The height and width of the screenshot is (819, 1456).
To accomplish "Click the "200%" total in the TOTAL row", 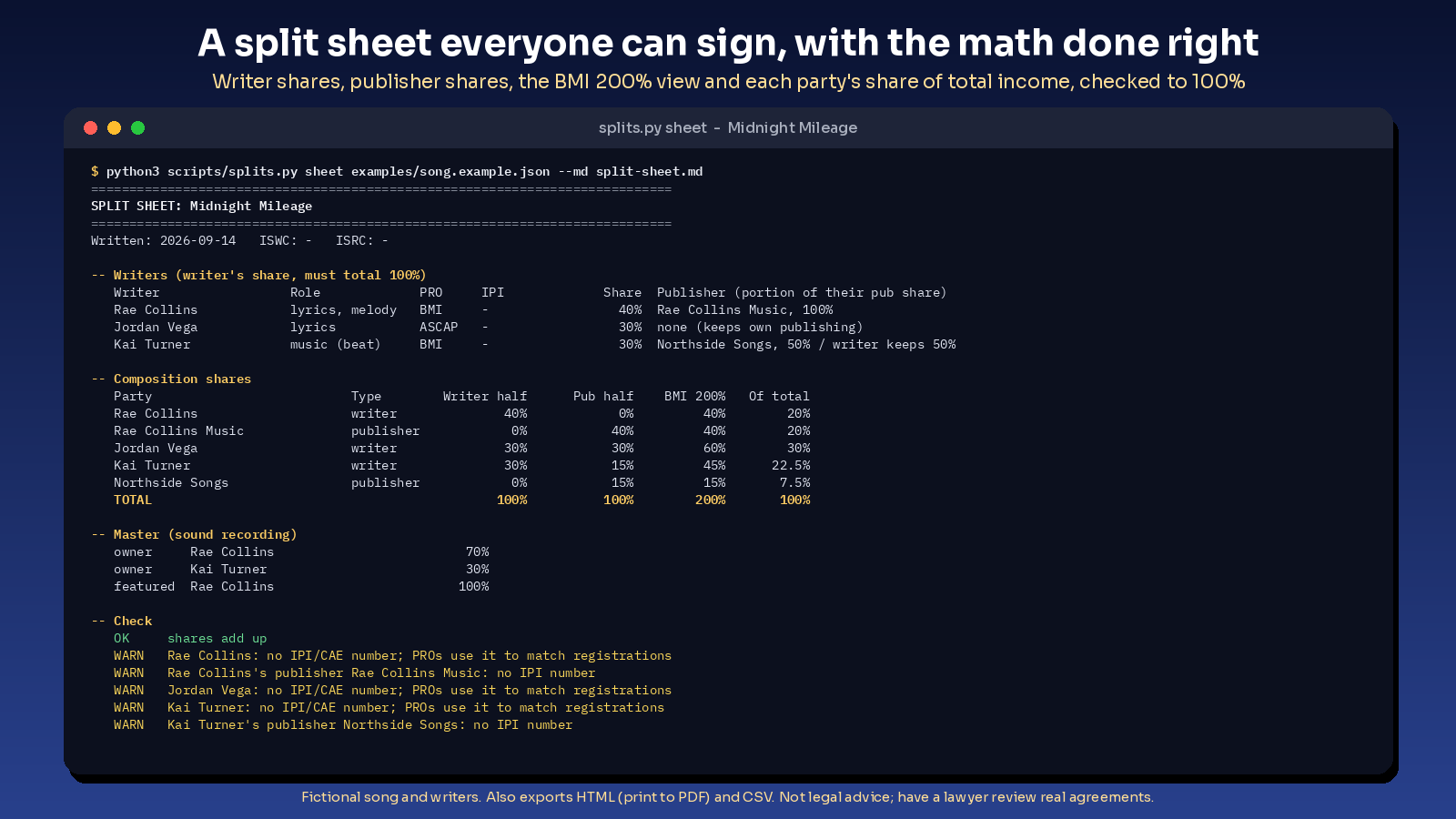I will coord(711,500).
